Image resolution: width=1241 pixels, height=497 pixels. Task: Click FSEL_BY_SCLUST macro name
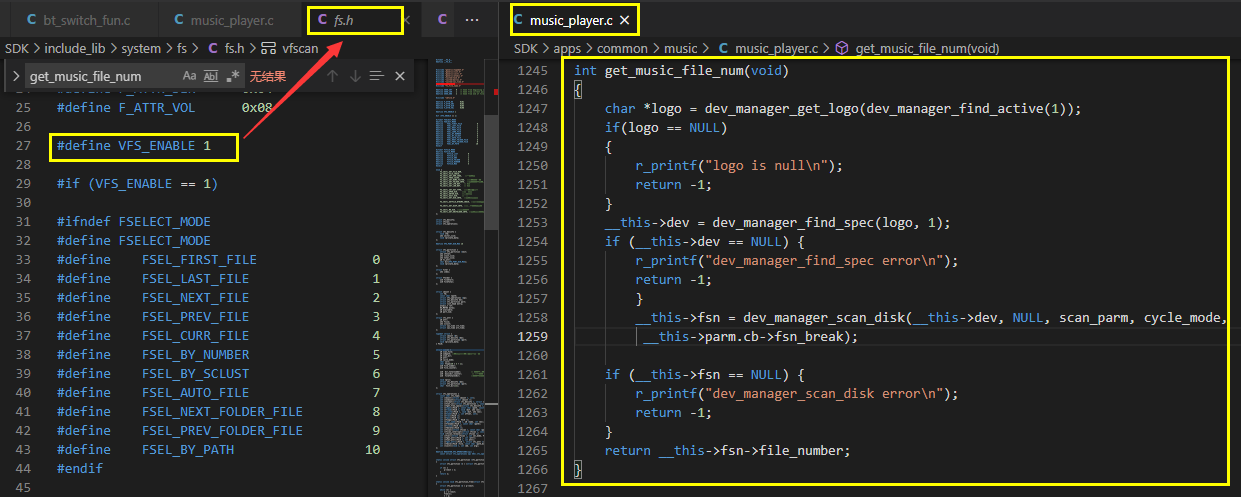[x=195, y=374]
